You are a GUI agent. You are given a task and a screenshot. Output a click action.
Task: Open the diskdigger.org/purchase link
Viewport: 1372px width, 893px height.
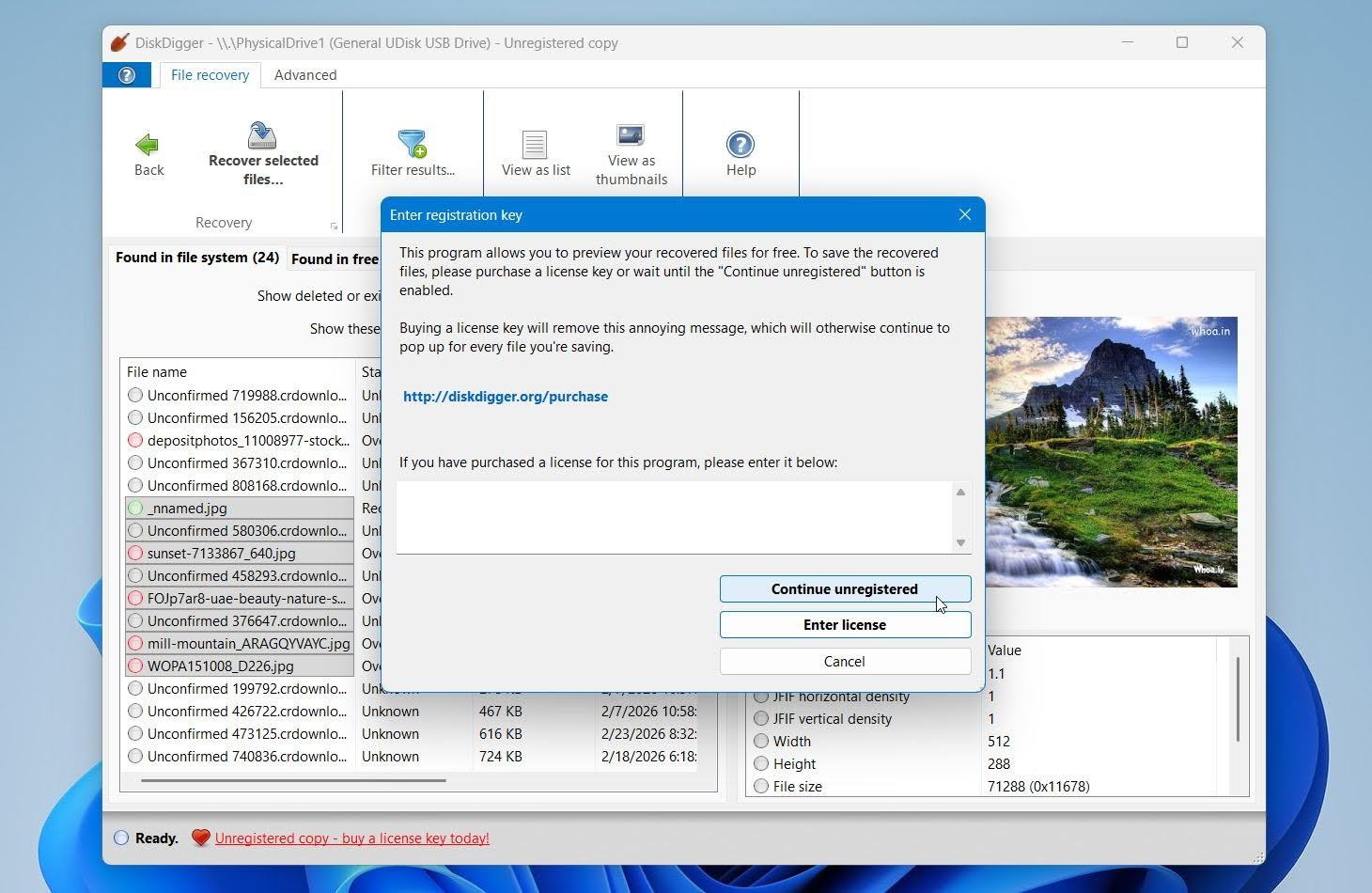click(506, 397)
